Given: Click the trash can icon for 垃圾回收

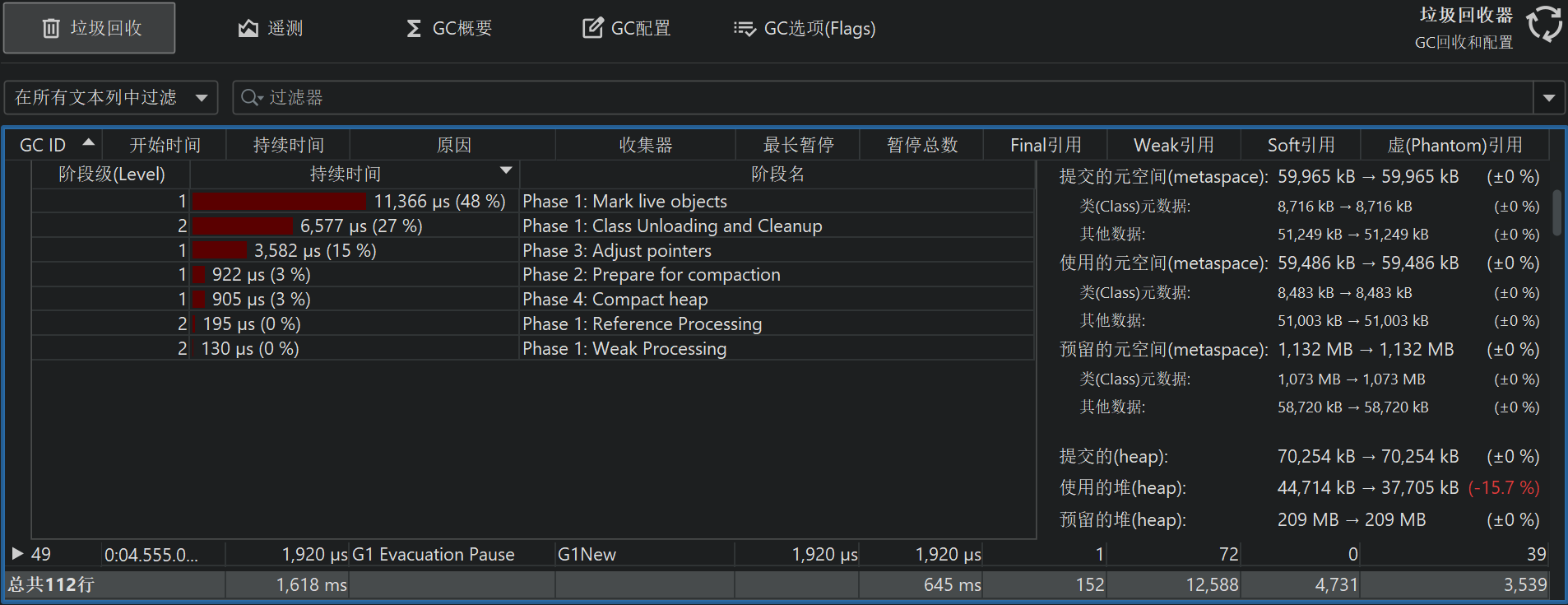Looking at the screenshot, I should [x=51, y=29].
